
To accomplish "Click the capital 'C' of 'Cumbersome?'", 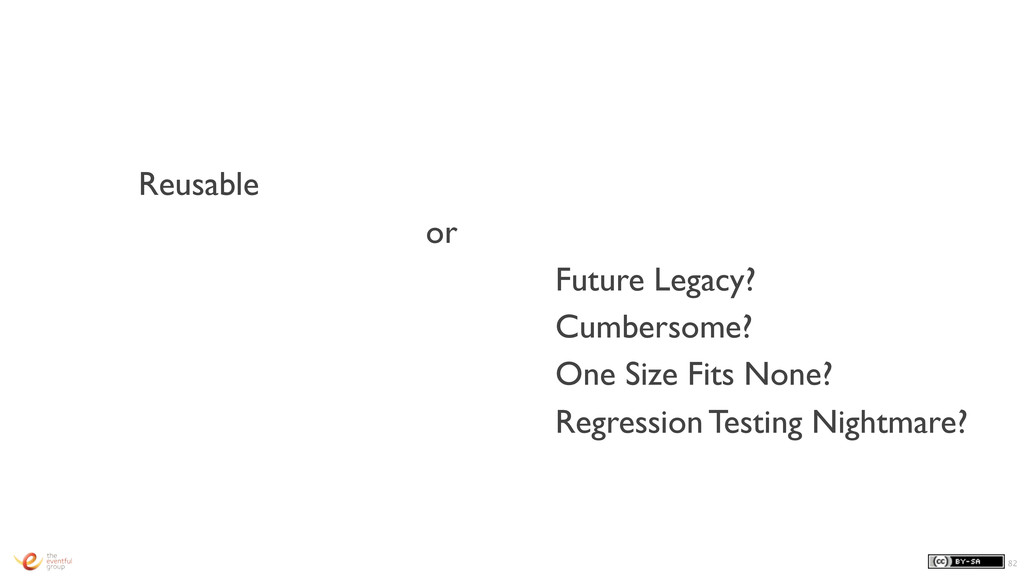I will pyautogui.click(x=567, y=327).
